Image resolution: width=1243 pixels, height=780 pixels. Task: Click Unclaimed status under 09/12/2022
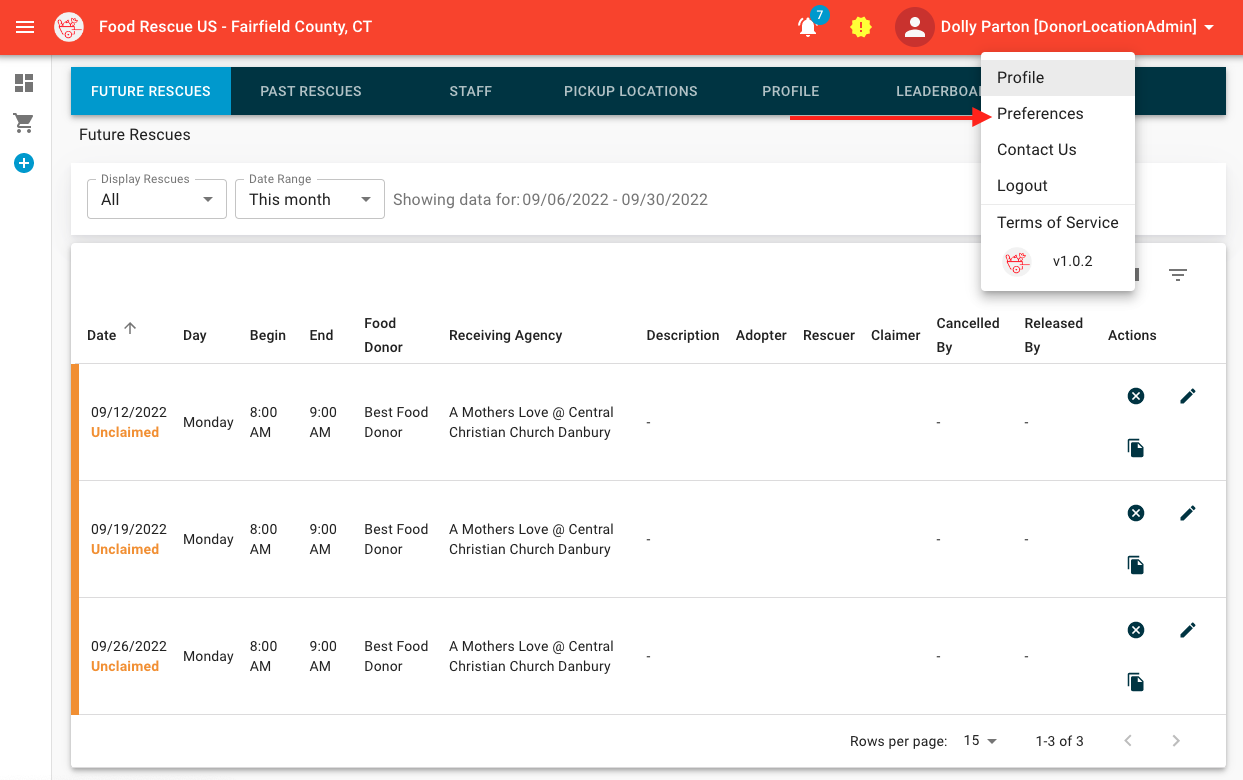point(125,433)
